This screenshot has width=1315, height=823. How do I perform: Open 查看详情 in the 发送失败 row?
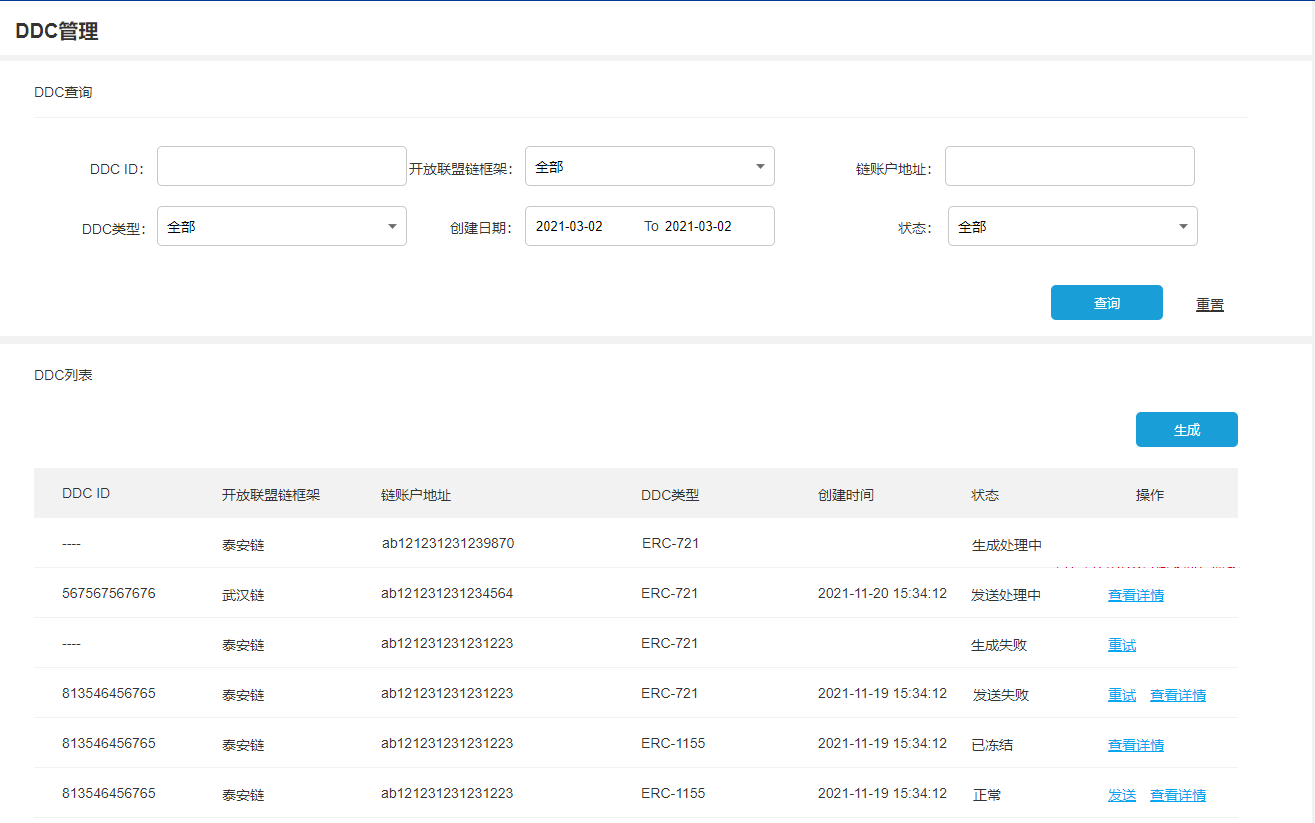tap(1178, 695)
